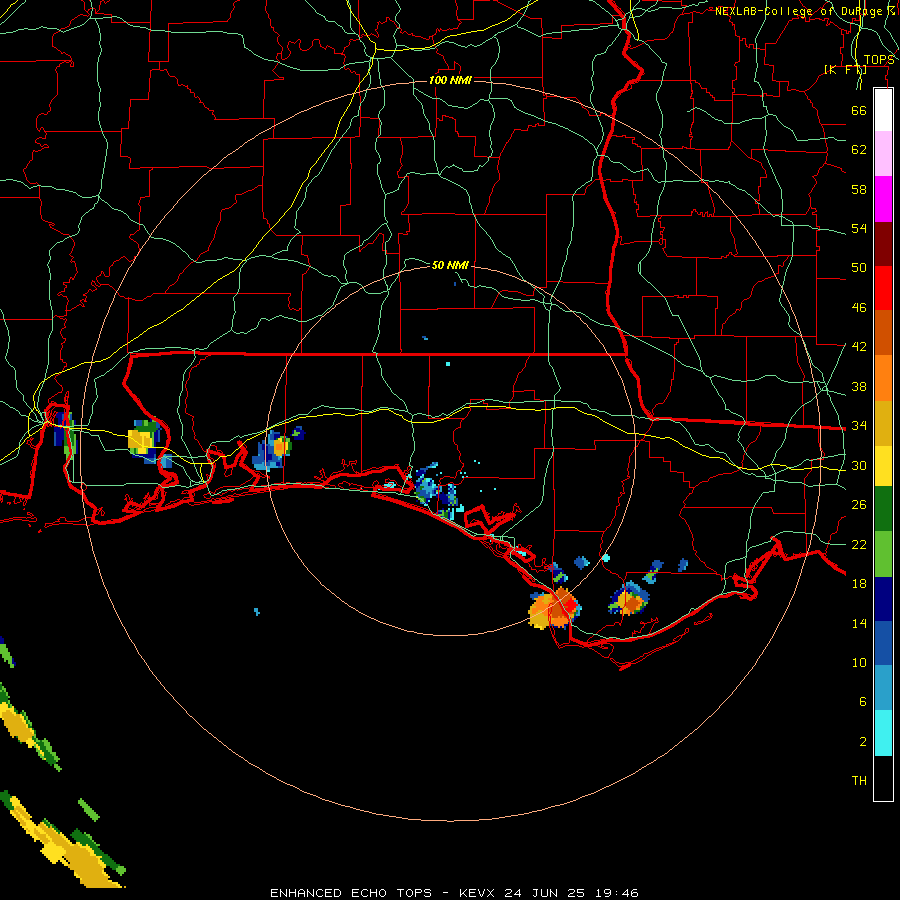
Task: Click the legend value 6
Action: [x=862, y=701]
